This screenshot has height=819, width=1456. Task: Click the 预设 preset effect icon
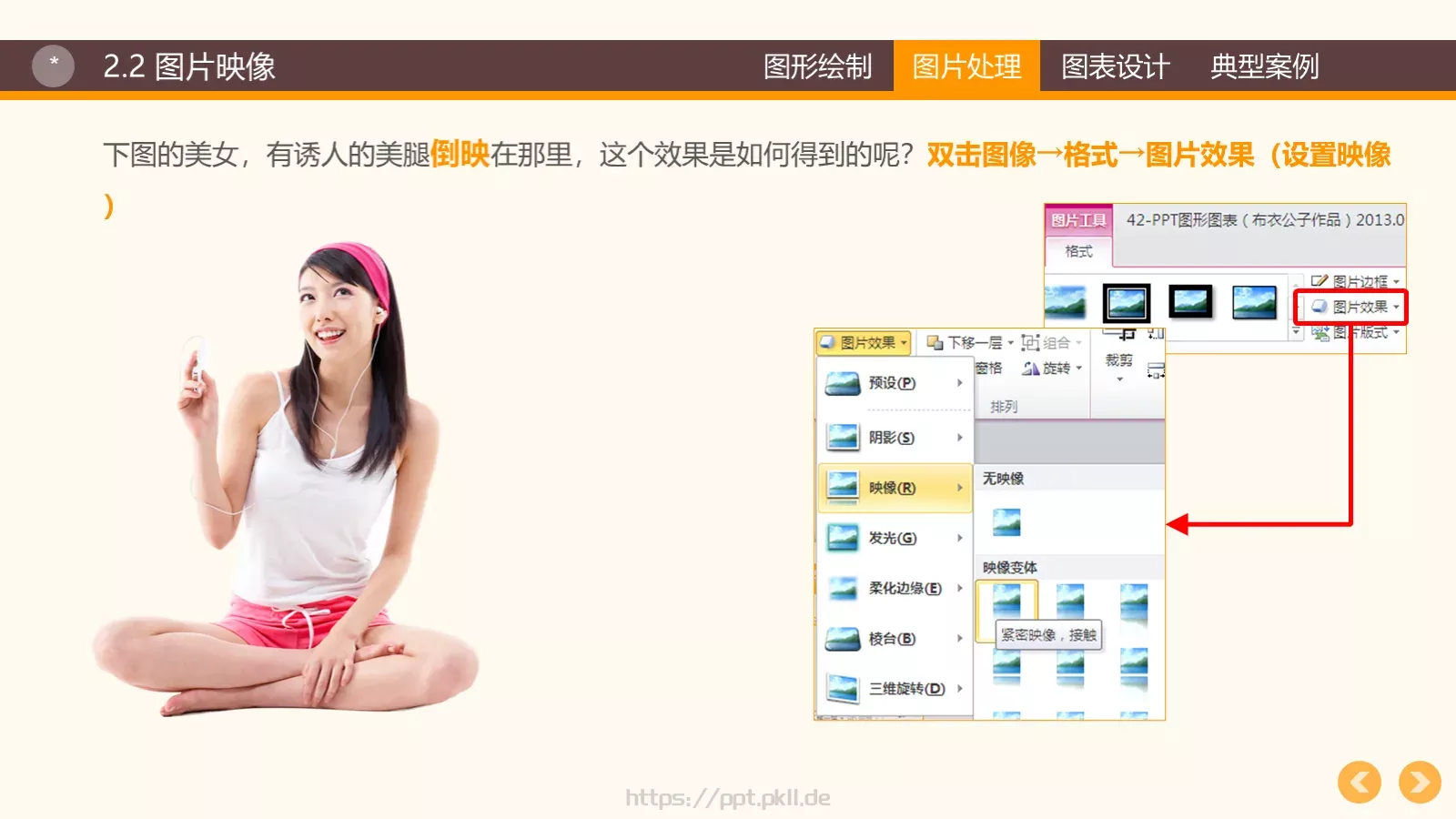pyautogui.click(x=843, y=383)
